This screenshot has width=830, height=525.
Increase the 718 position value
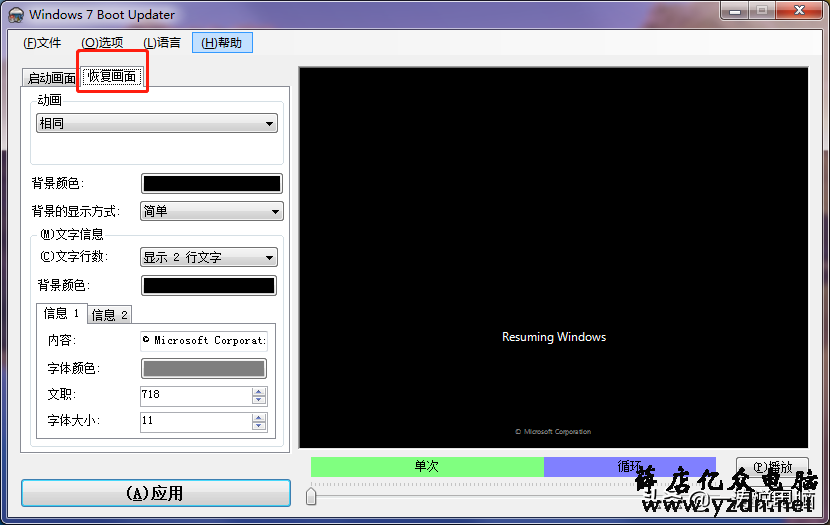[x=259, y=392]
